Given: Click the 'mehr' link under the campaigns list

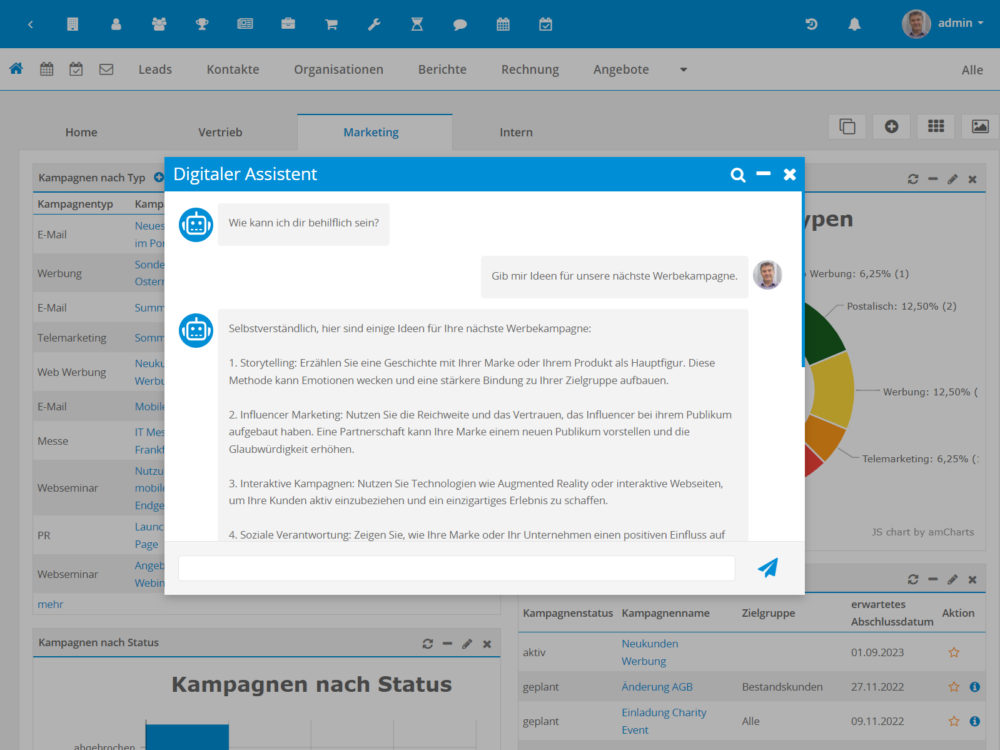Looking at the screenshot, I should tap(50, 605).
